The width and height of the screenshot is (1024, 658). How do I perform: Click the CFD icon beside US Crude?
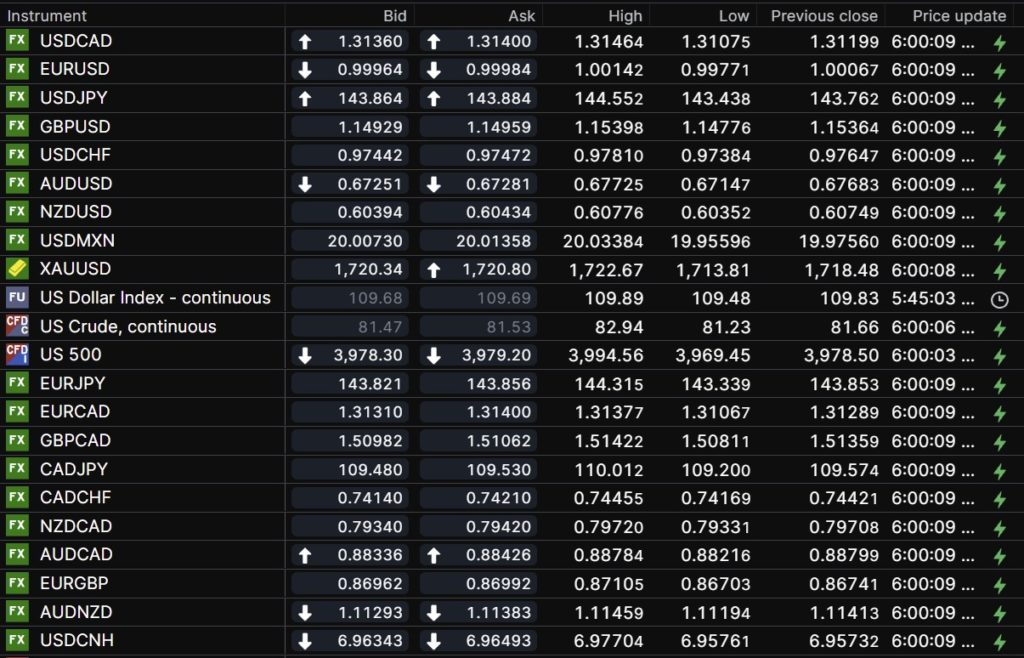(x=17, y=326)
